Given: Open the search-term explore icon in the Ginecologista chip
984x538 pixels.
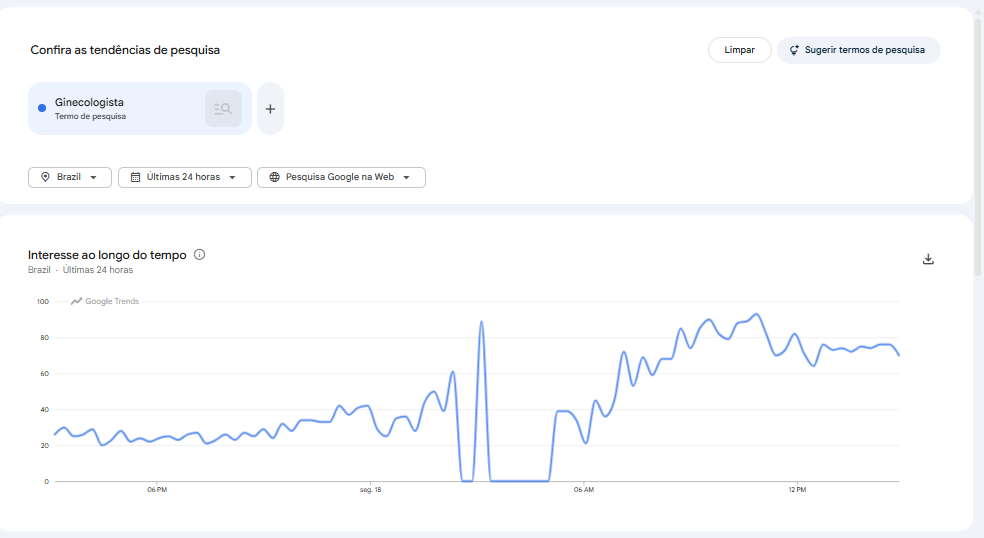Looking at the screenshot, I should click(x=223, y=109).
